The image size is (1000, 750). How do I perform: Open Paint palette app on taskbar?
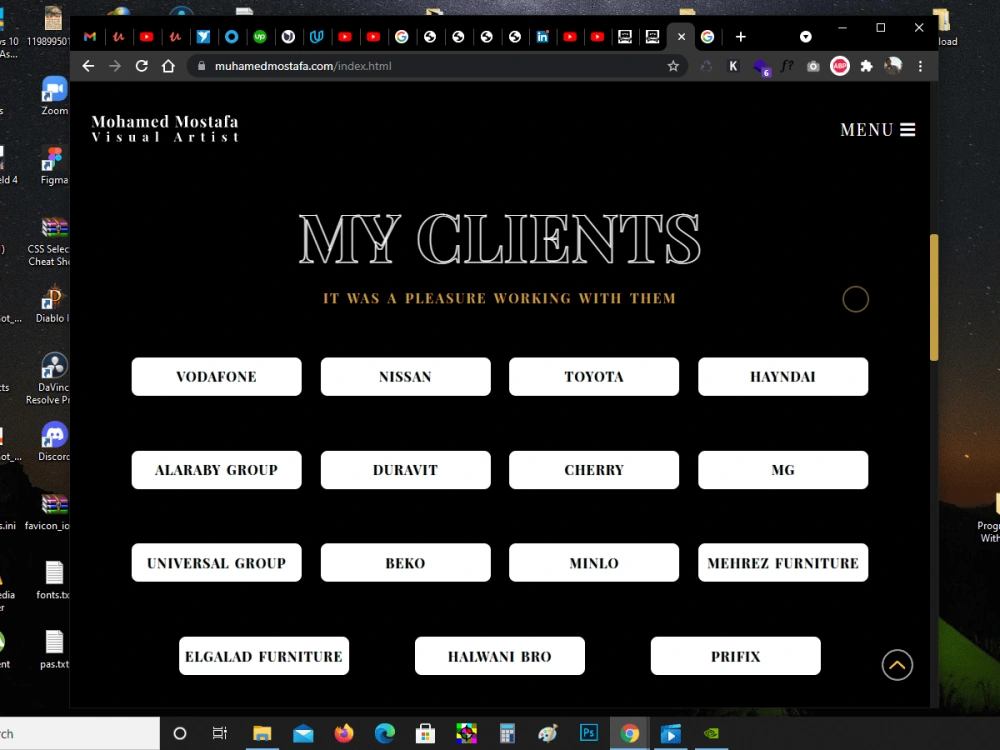pos(548,733)
